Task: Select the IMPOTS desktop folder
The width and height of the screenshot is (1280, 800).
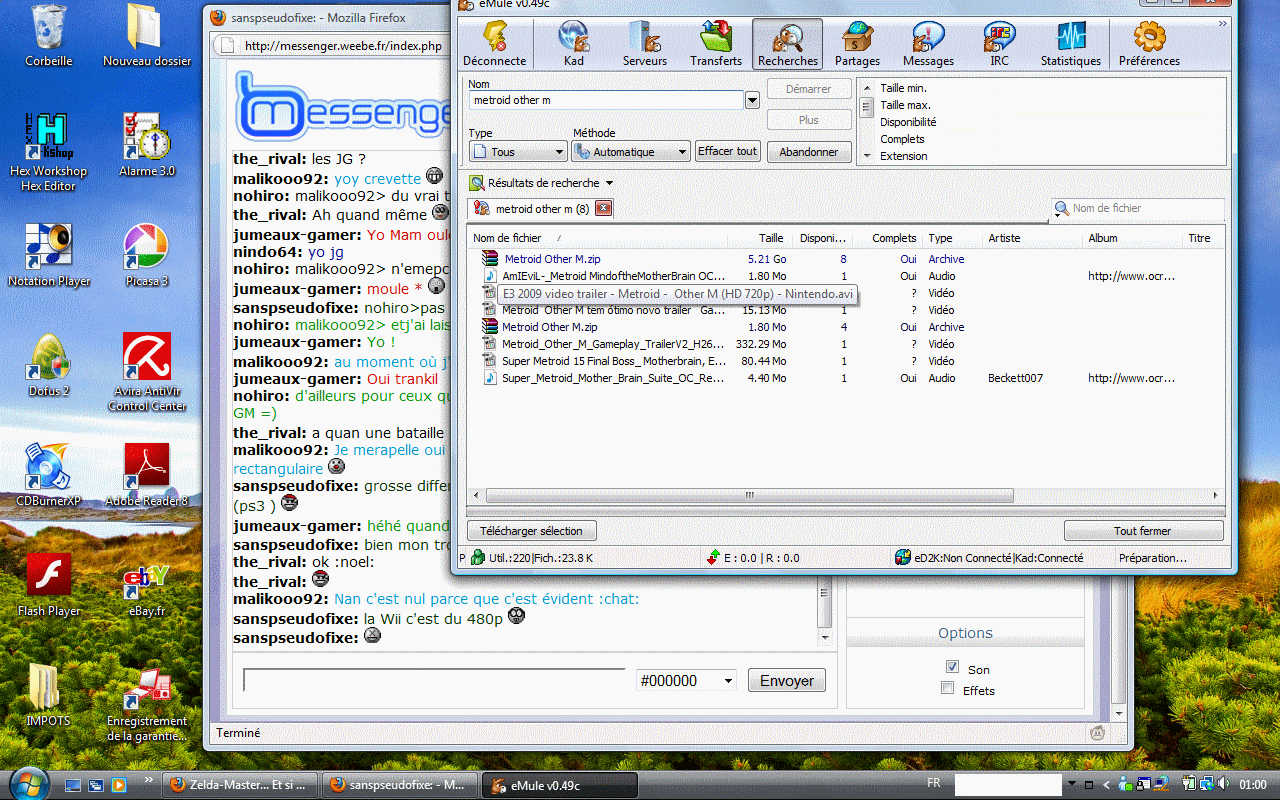Action: click(x=48, y=695)
